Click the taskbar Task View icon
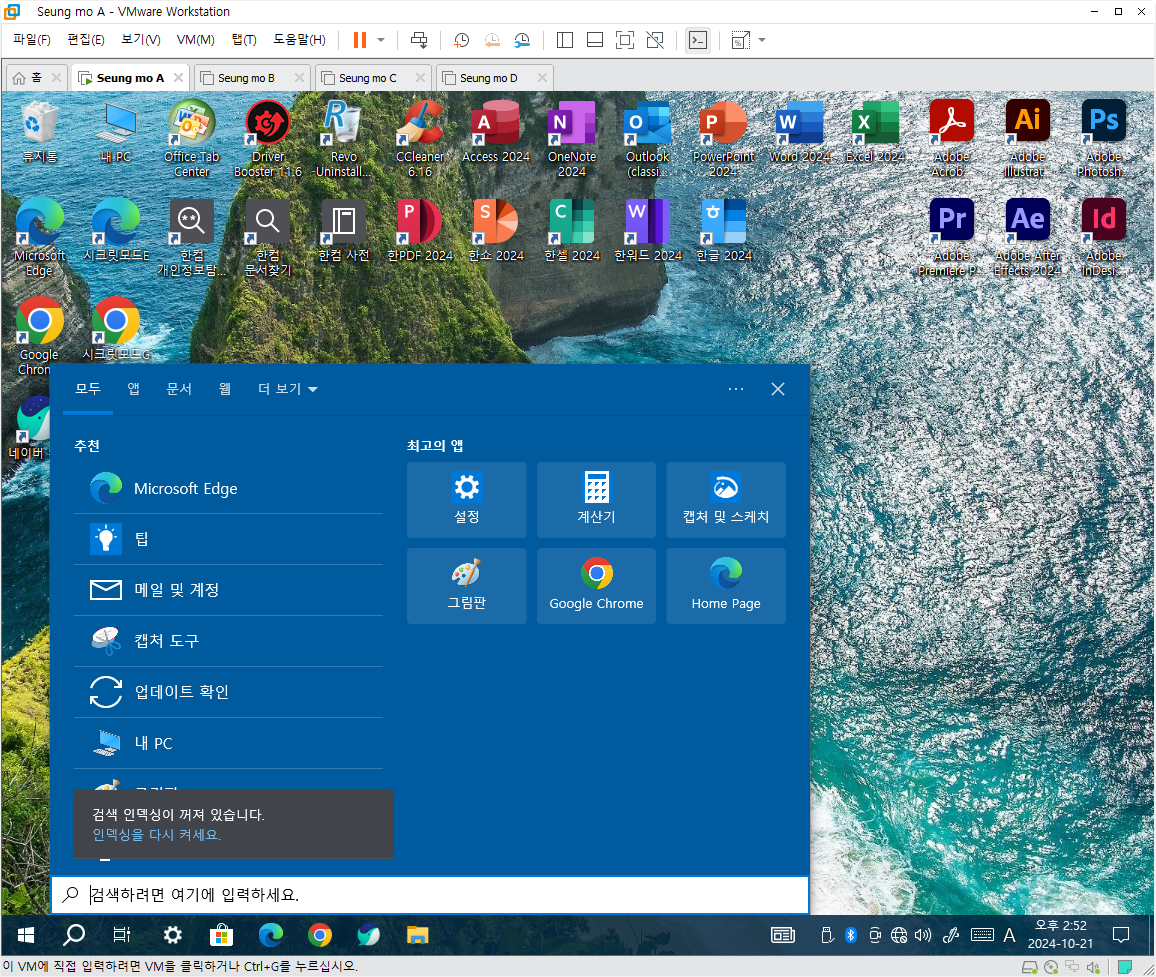The width and height of the screenshot is (1156, 977). click(122, 935)
